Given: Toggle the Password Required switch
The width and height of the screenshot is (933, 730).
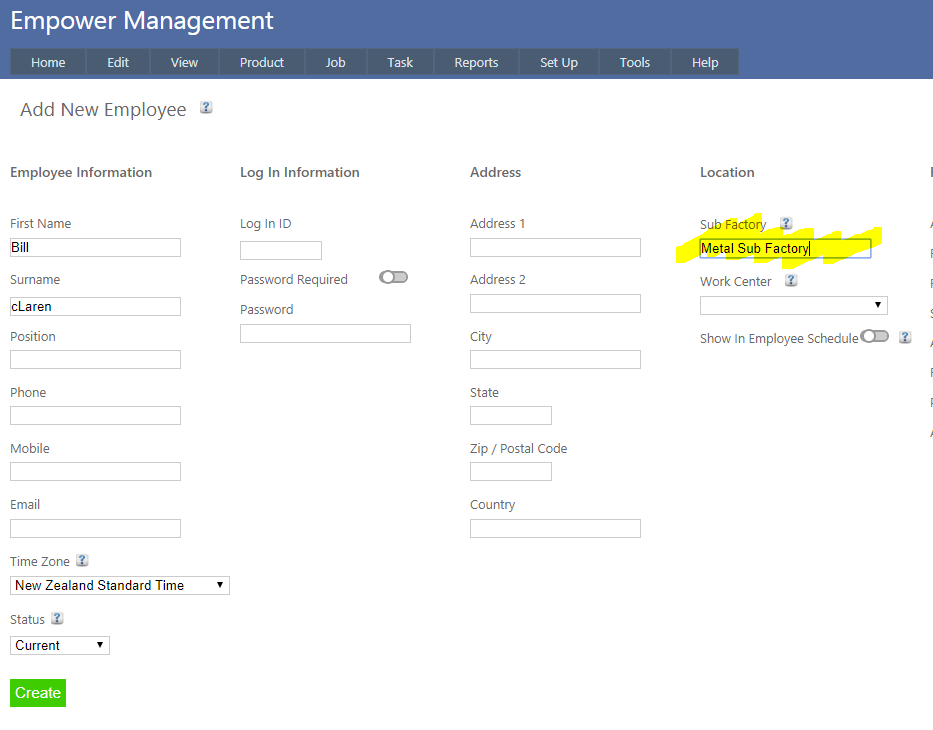Looking at the screenshot, I should [x=393, y=278].
